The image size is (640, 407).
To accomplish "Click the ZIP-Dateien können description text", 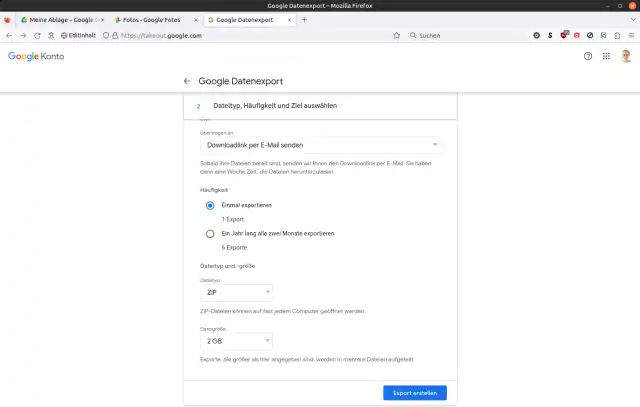I will click(x=282, y=311).
